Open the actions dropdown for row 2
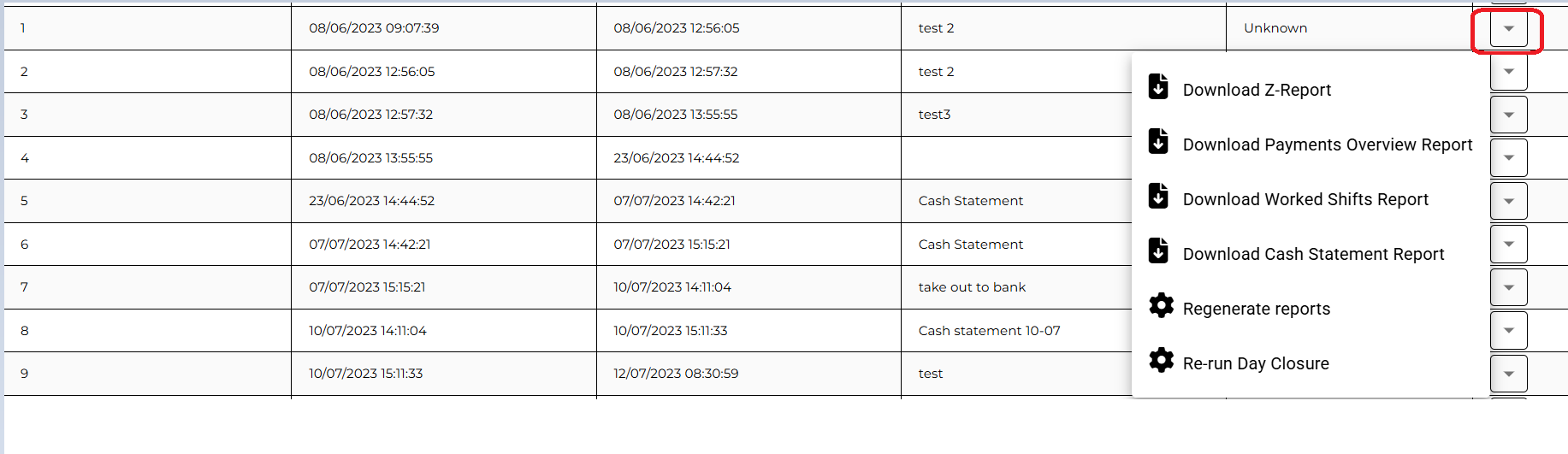 tap(1508, 72)
